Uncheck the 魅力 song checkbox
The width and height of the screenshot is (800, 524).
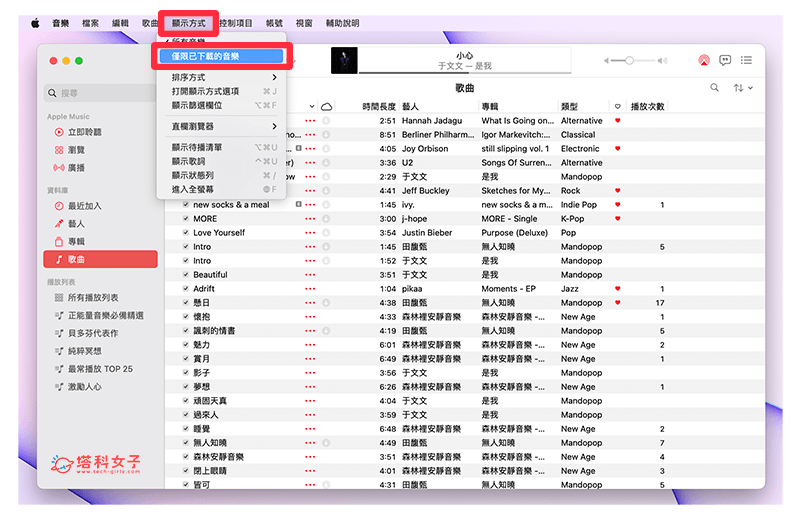point(186,344)
